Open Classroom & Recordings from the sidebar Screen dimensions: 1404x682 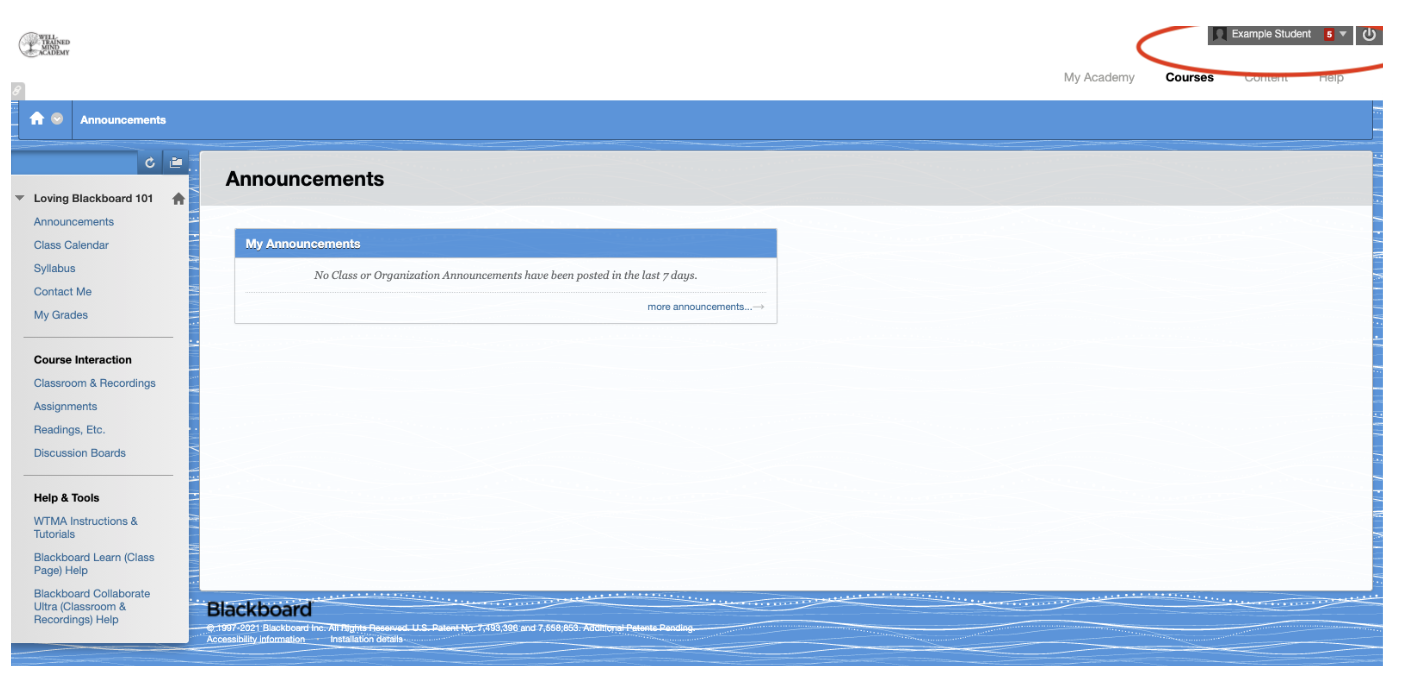(94, 383)
